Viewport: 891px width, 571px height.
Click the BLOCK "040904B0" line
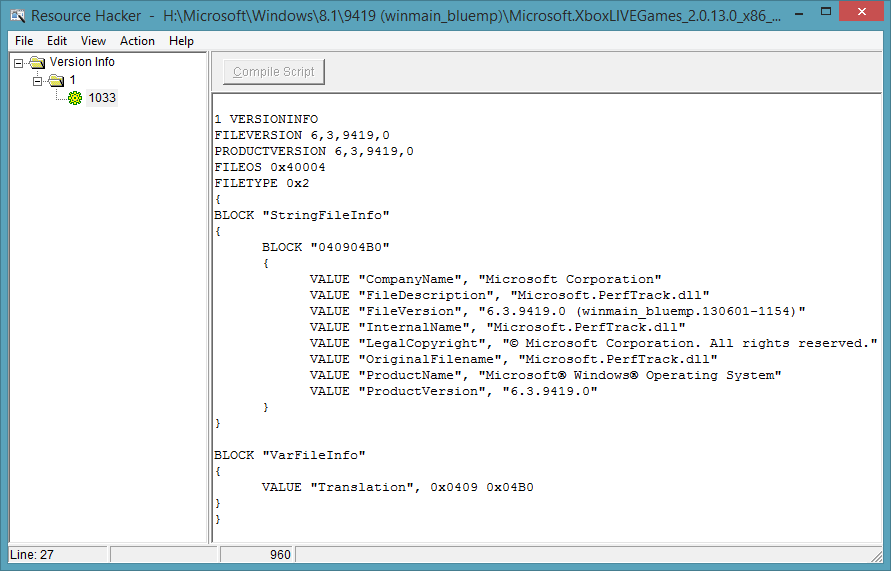(326, 247)
